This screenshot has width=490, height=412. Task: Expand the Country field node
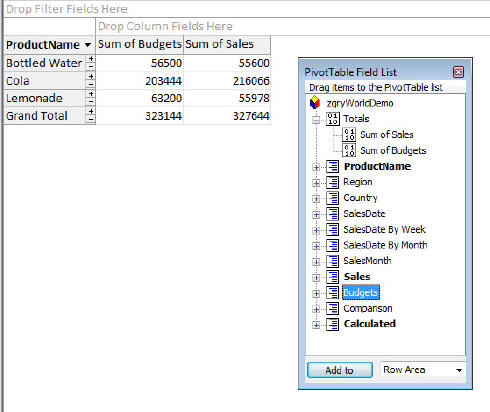point(316,199)
